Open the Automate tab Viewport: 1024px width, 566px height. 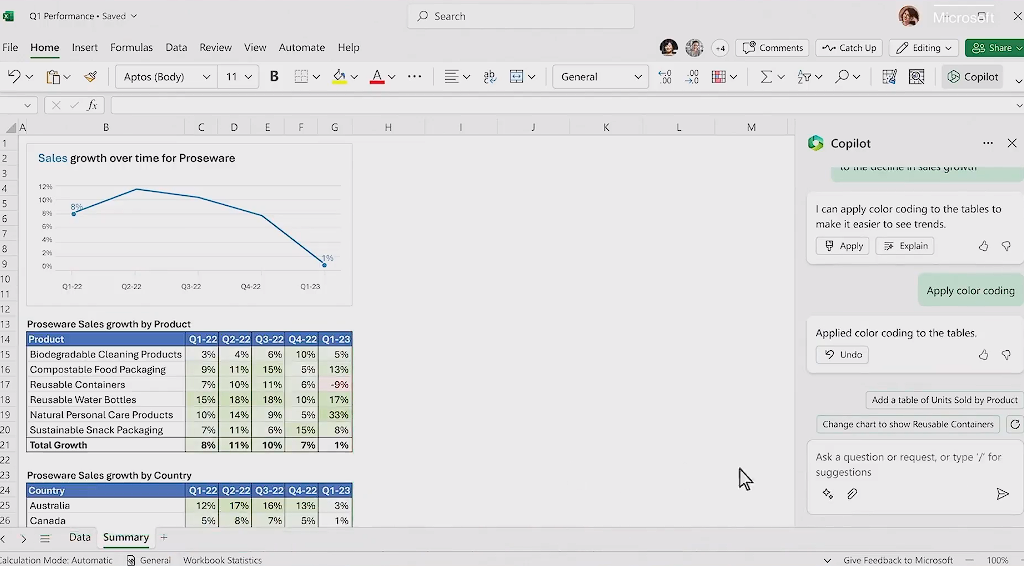coord(302,48)
